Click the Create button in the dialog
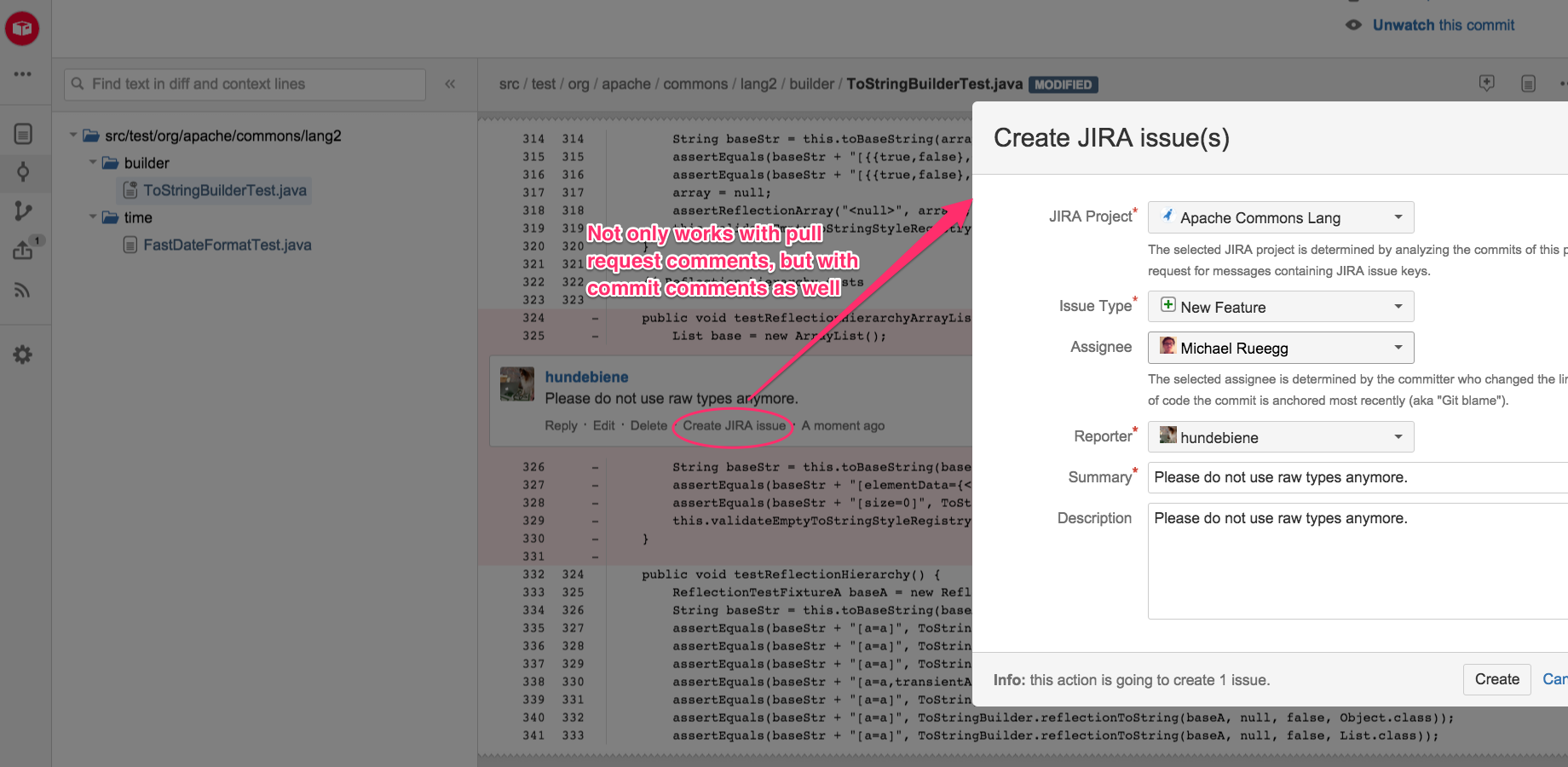 1497,679
